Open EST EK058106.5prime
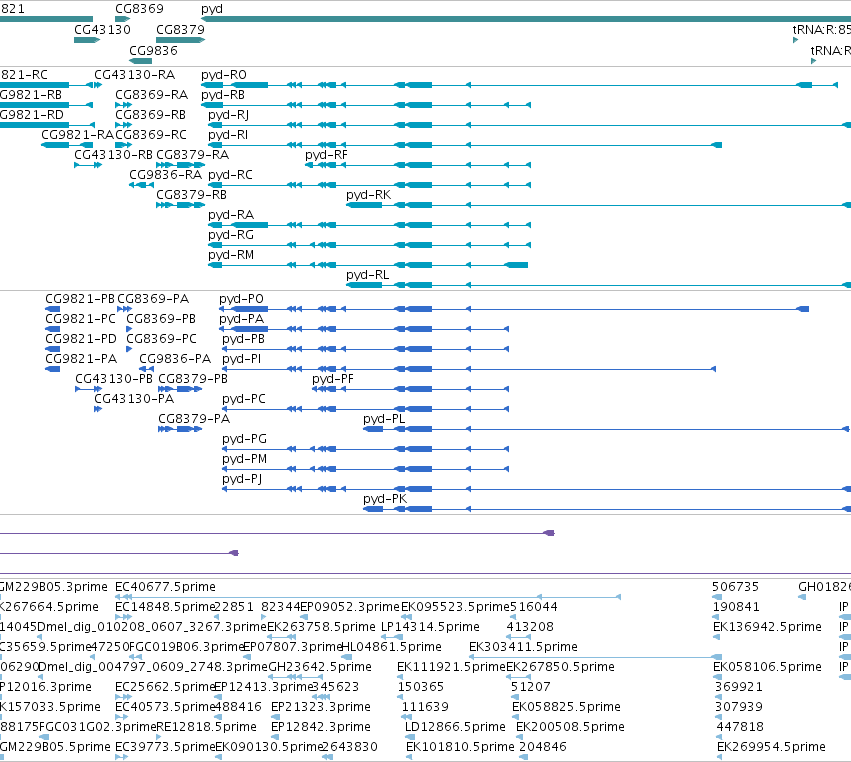This screenshot has height=762, width=851. tap(767, 667)
